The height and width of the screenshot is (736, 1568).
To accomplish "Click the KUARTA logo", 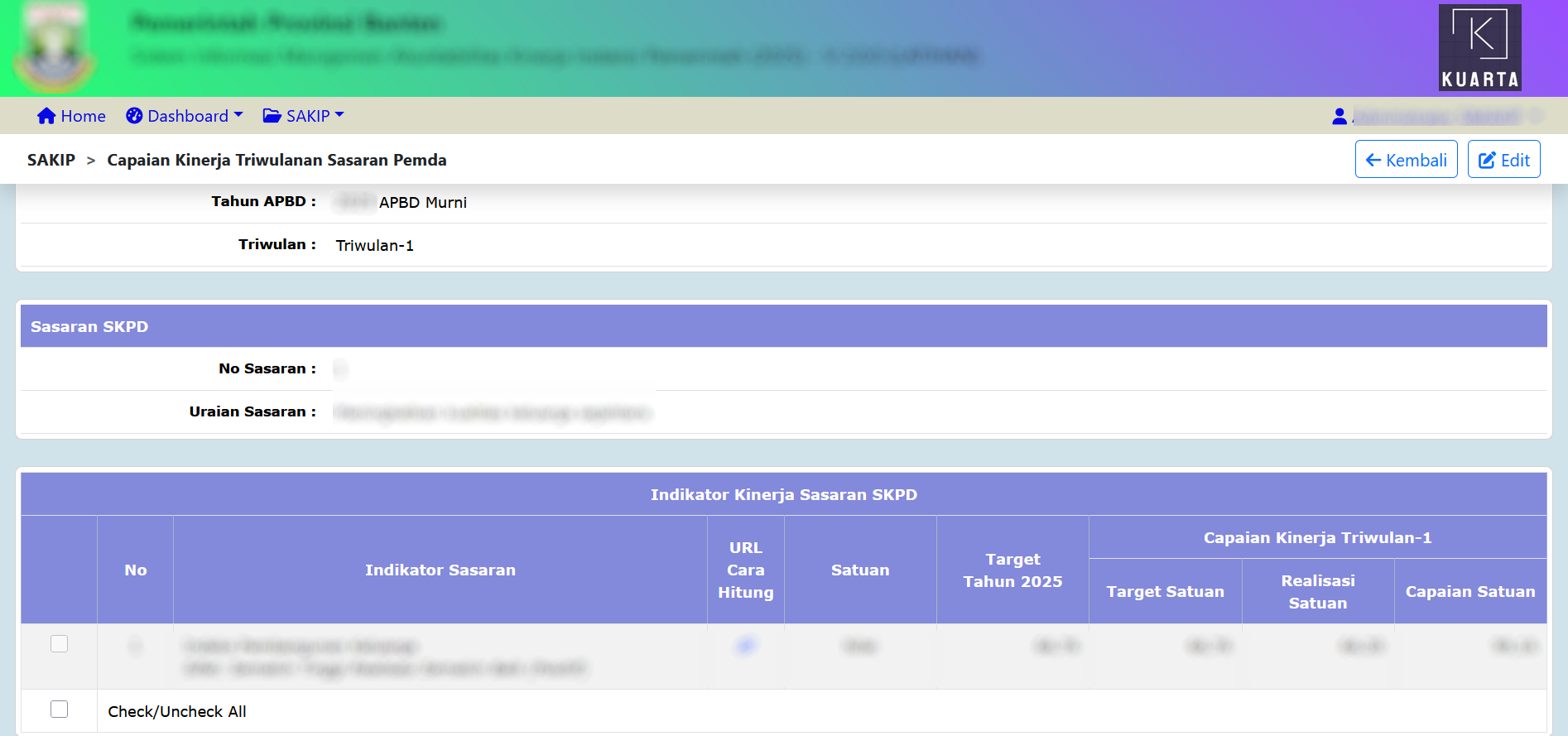I will tap(1479, 47).
